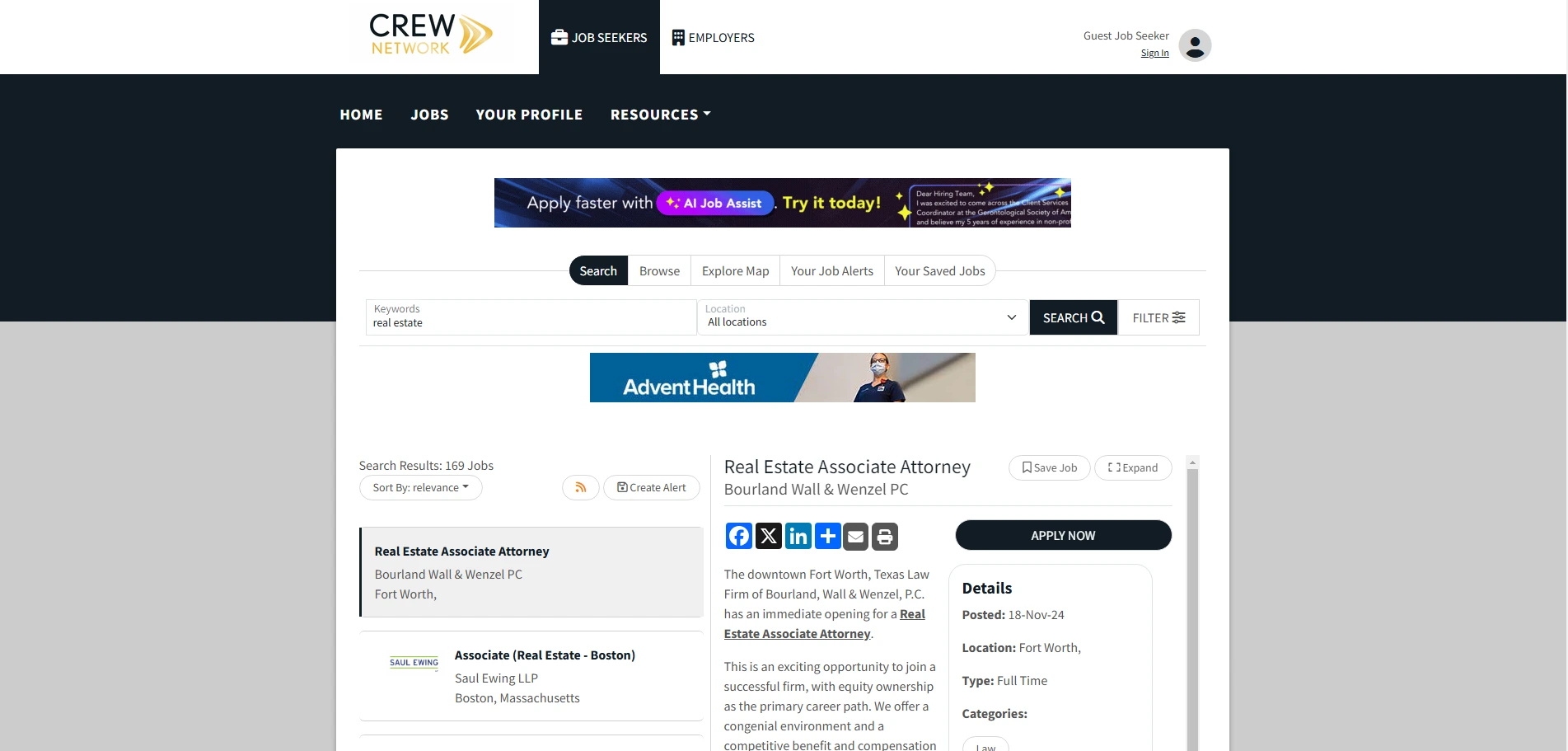Open the Explore Map tab
Image resolution: width=1568 pixels, height=751 pixels.
[x=735, y=270]
